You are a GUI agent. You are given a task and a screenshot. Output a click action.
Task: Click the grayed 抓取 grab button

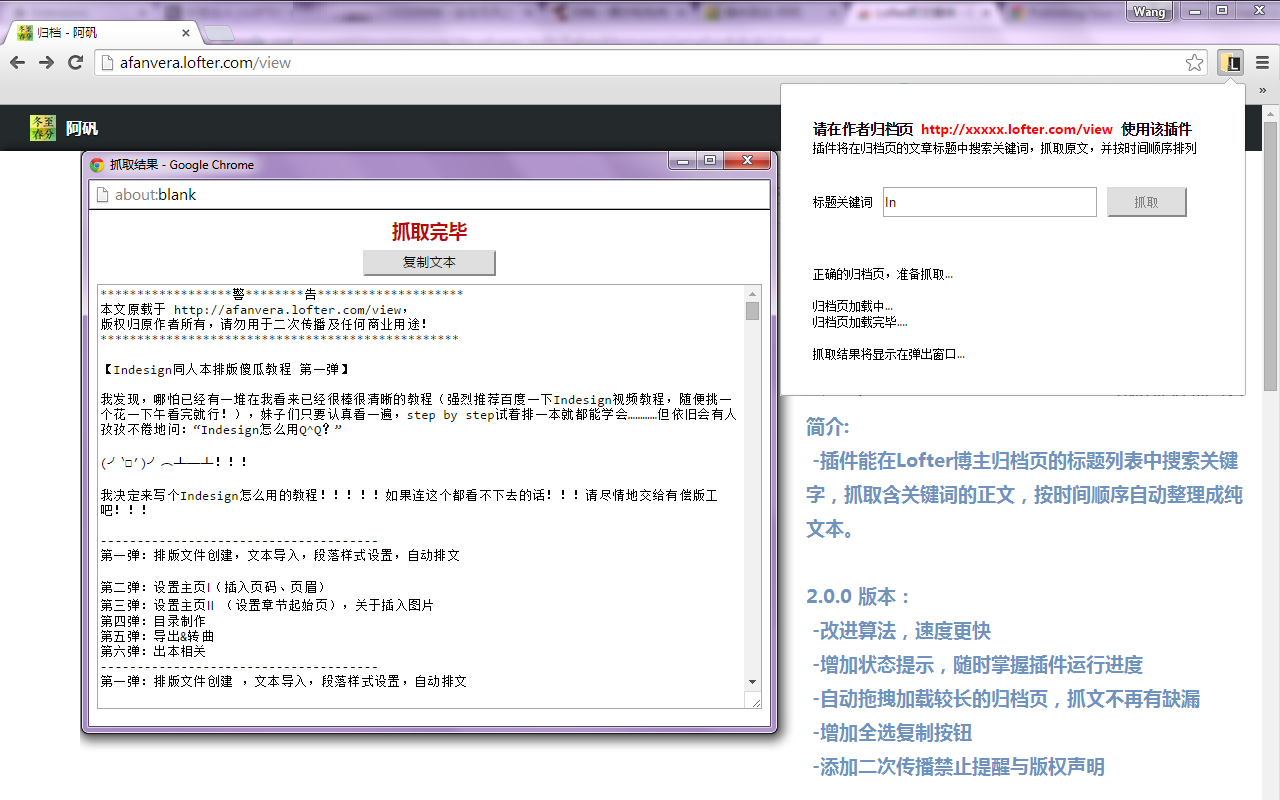point(1146,201)
